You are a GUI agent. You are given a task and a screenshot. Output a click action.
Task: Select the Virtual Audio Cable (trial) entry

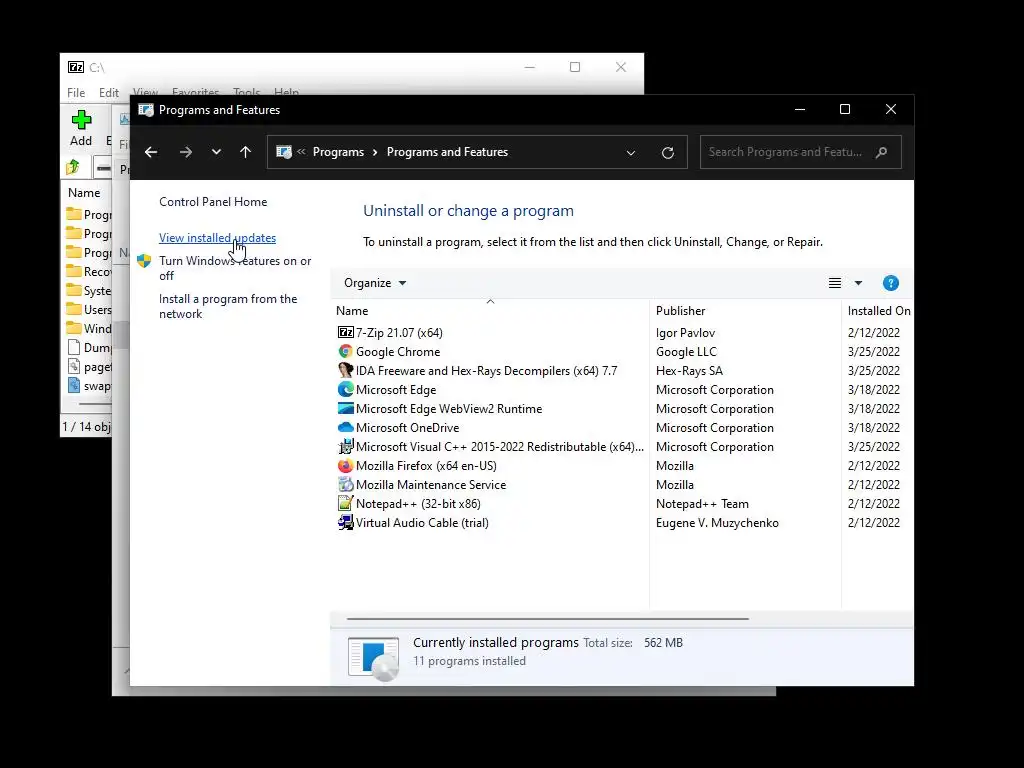422,522
